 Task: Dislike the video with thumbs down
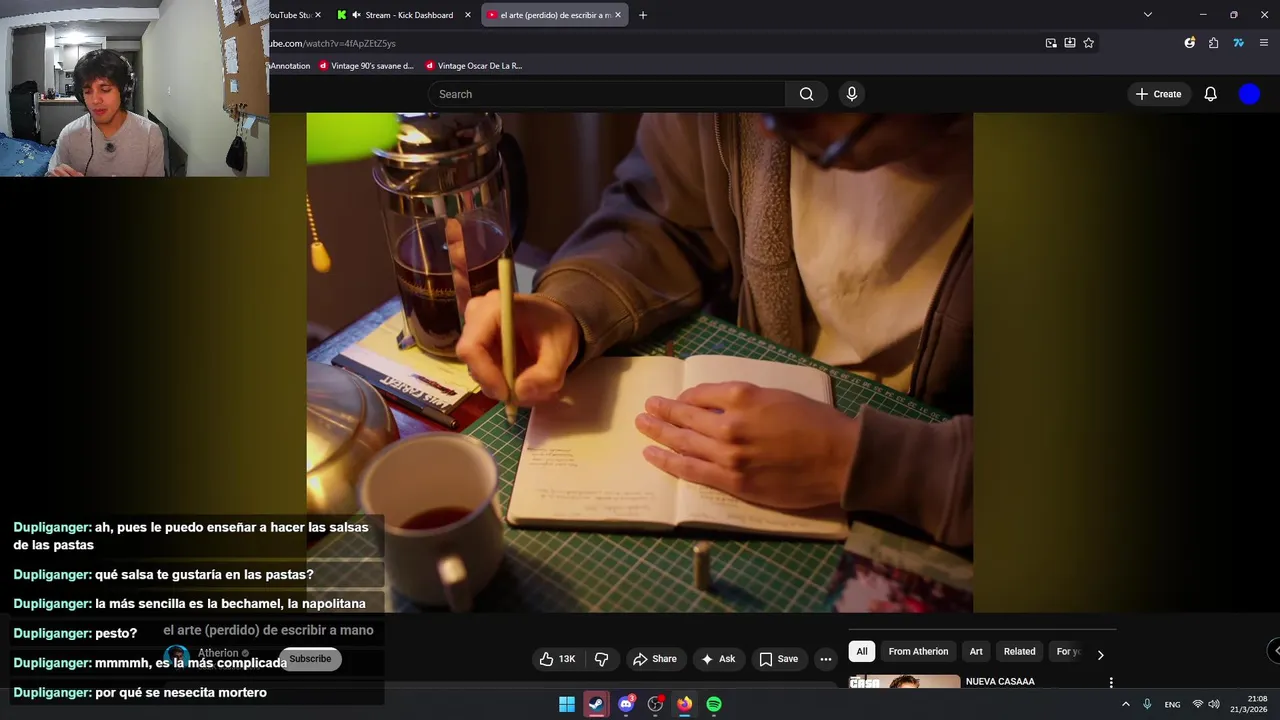pos(602,659)
